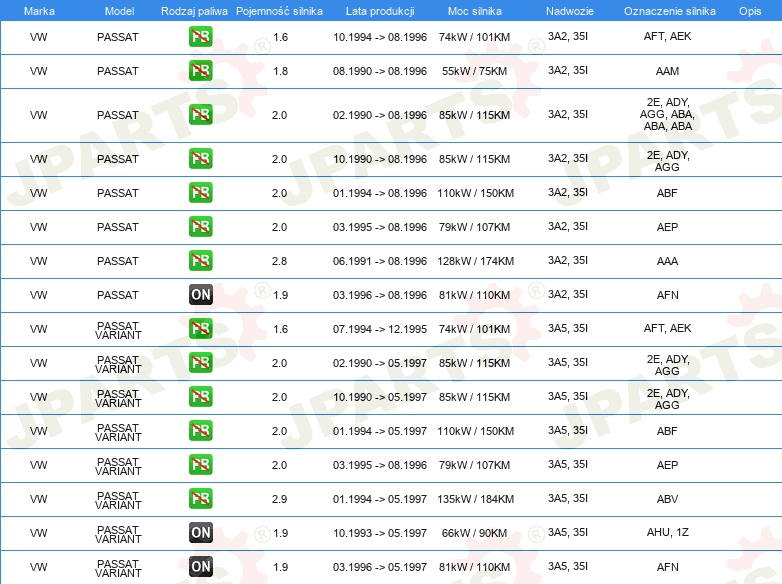The image size is (782, 584).
Task: Click petrol icon in the Passat Variant AEP row
Action: point(200,464)
